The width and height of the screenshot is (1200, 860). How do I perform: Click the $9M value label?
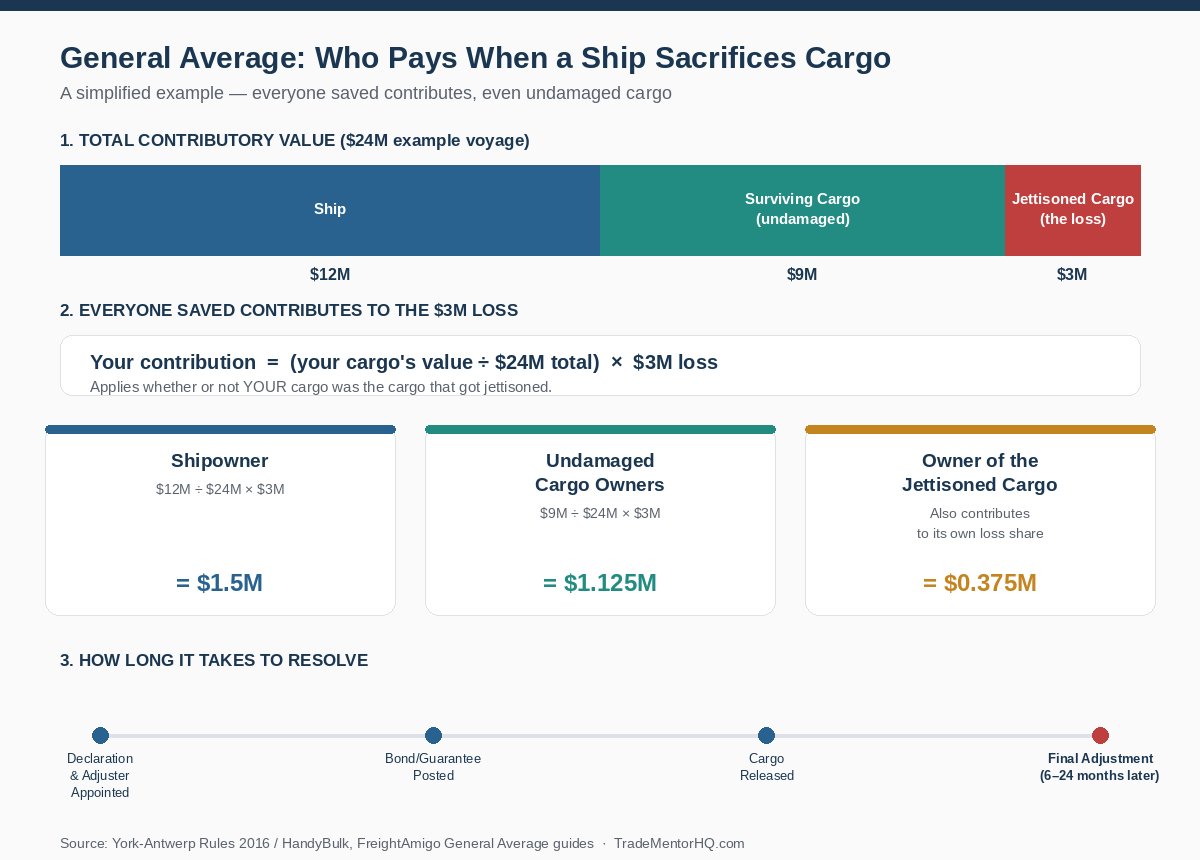coord(802,275)
